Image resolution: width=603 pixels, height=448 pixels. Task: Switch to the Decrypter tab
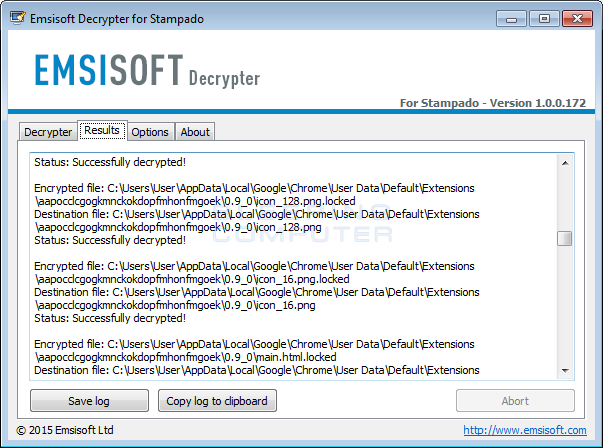point(48,132)
